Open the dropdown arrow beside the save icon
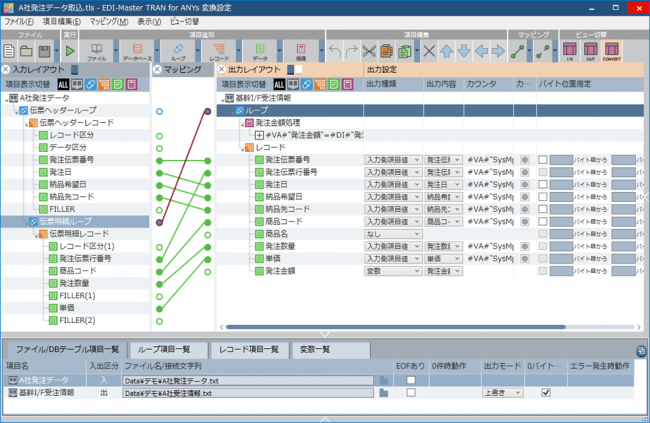650x423 pixels. click(56, 52)
